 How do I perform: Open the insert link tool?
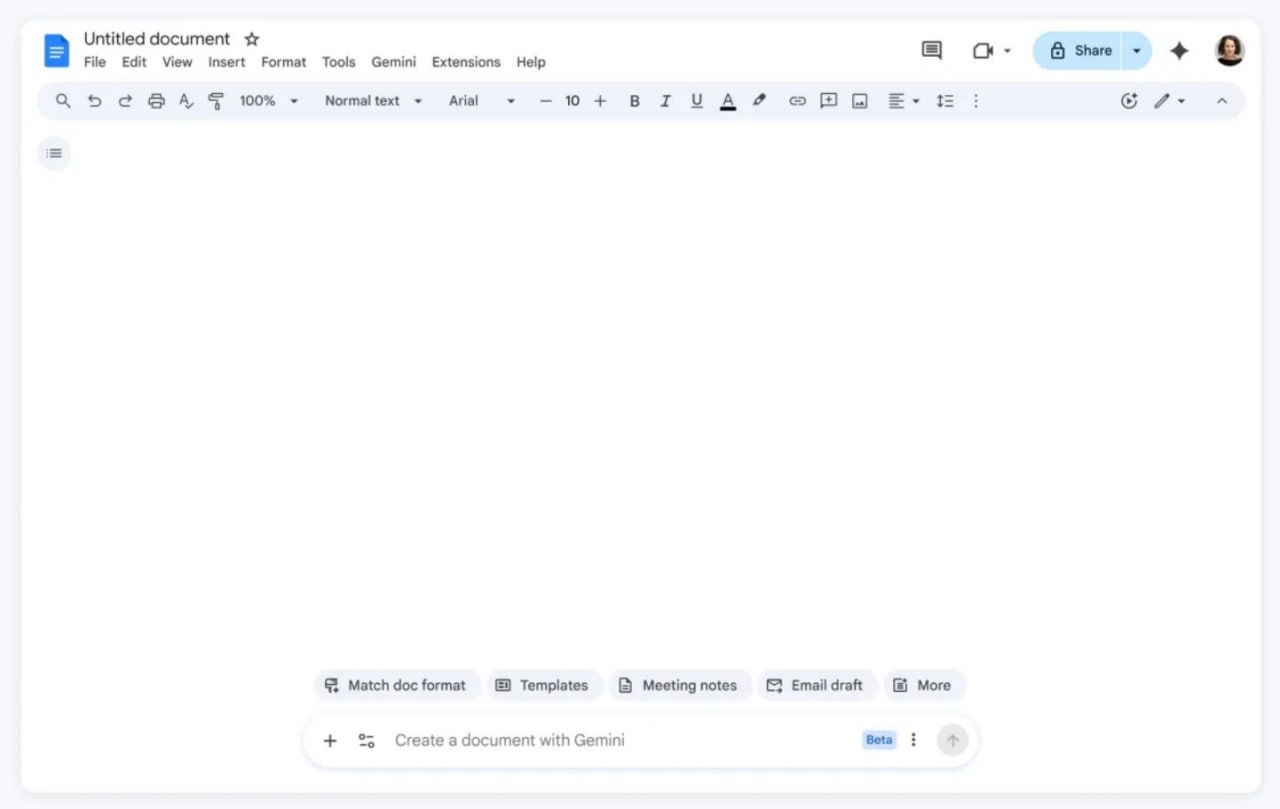[x=797, y=101]
